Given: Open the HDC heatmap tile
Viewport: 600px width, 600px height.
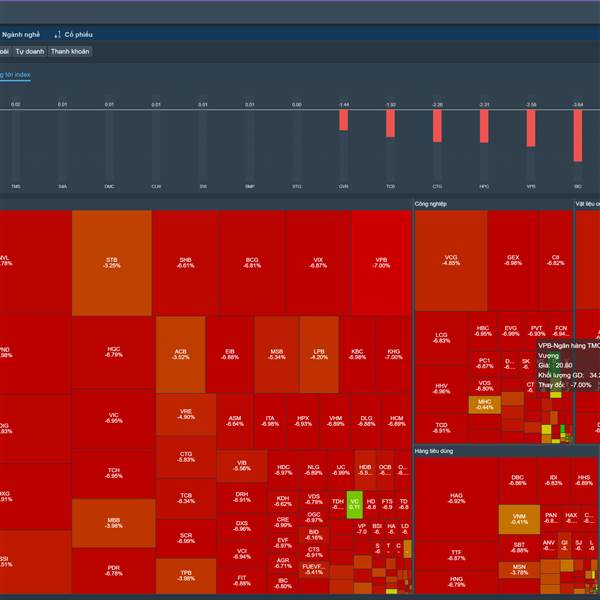Looking at the screenshot, I should (283, 470).
